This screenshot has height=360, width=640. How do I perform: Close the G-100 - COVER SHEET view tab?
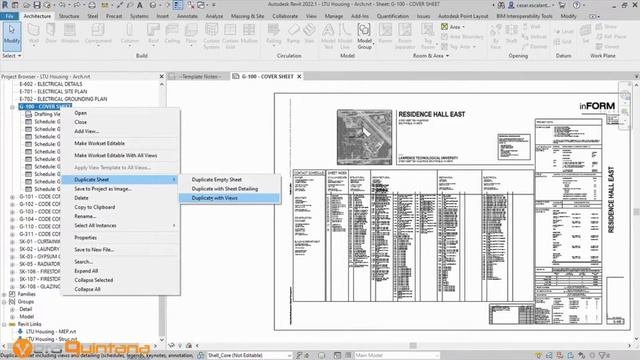tap(299, 76)
